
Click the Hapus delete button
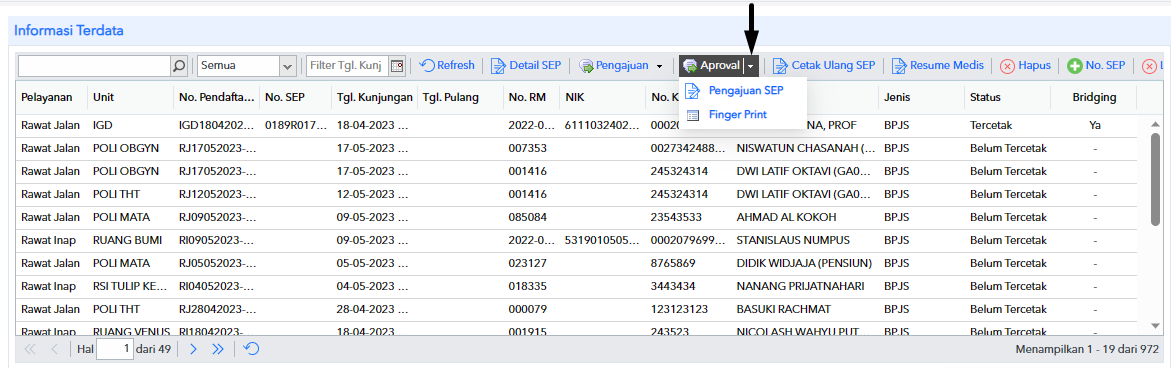[x=1025, y=66]
